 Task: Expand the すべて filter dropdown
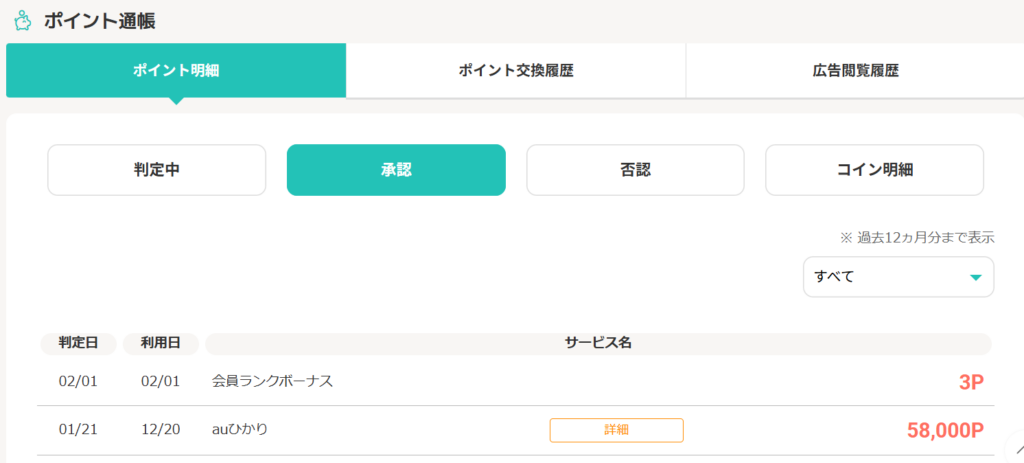click(x=898, y=277)
